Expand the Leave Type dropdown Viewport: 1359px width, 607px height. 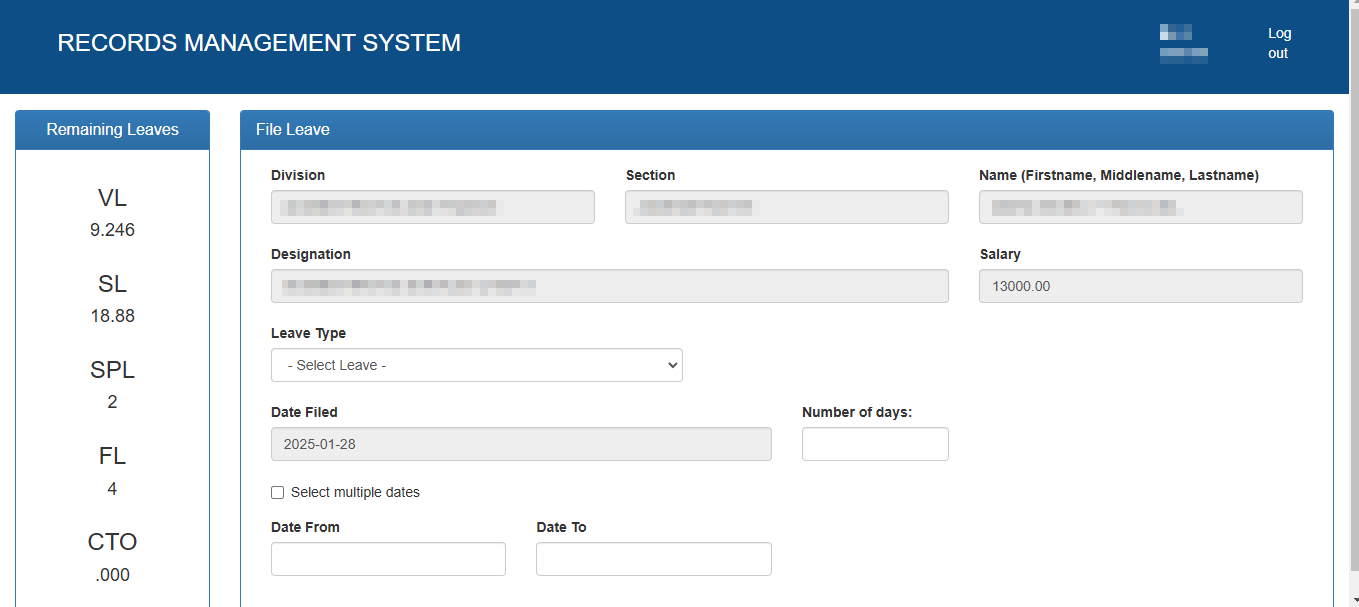point(476,365)
